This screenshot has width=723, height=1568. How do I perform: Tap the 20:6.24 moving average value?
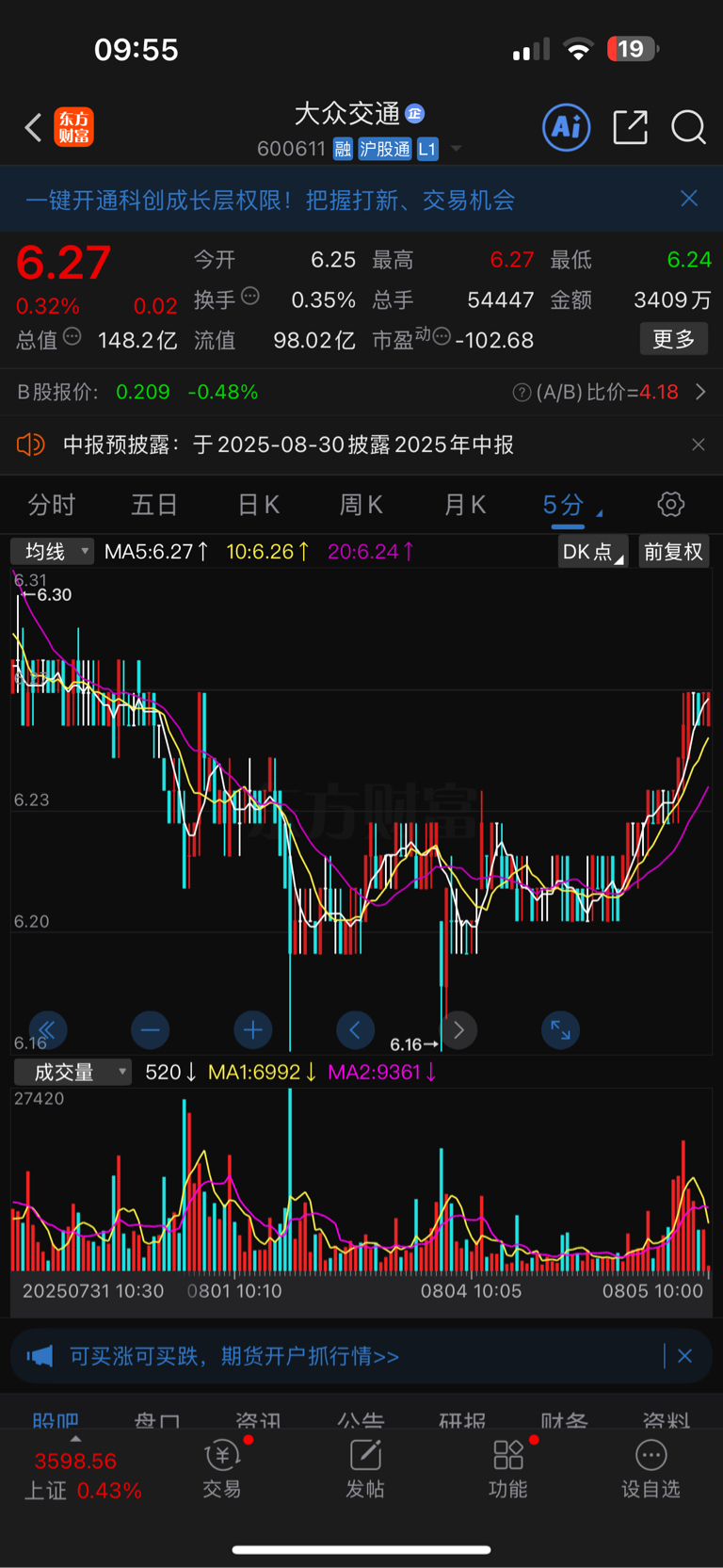click(x=371, y=551)
